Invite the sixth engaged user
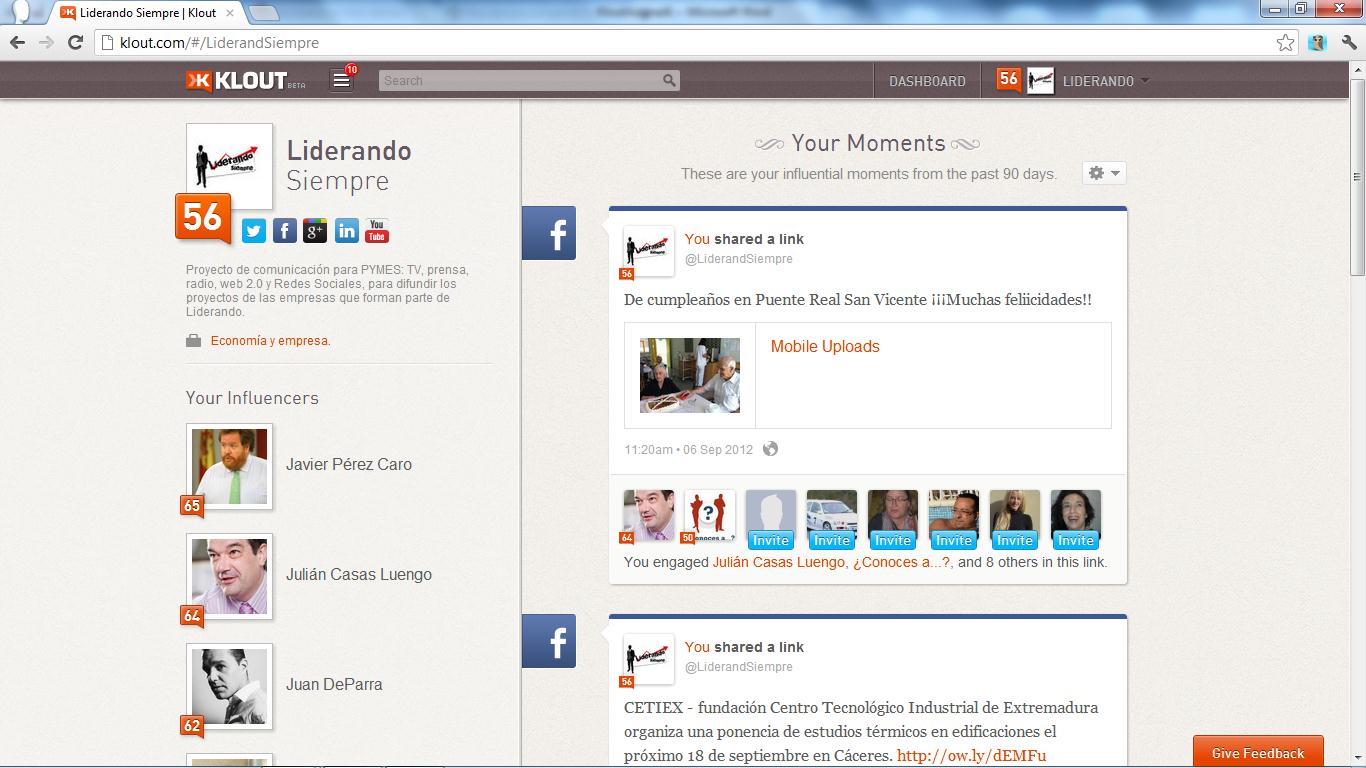1366x768 pixels. click(954, 540)
